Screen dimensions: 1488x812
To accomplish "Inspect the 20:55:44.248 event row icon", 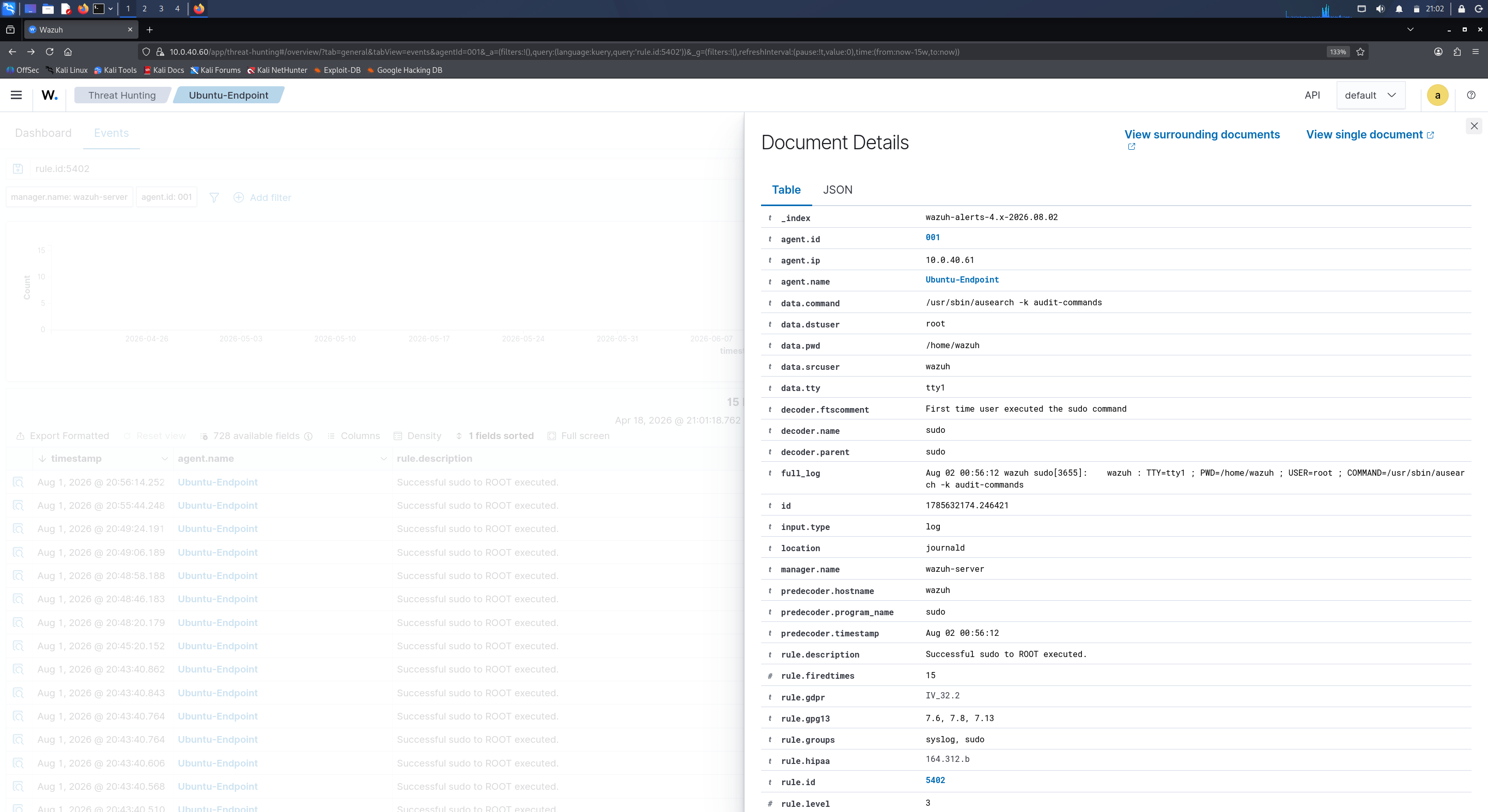I will tap(18, 506).
